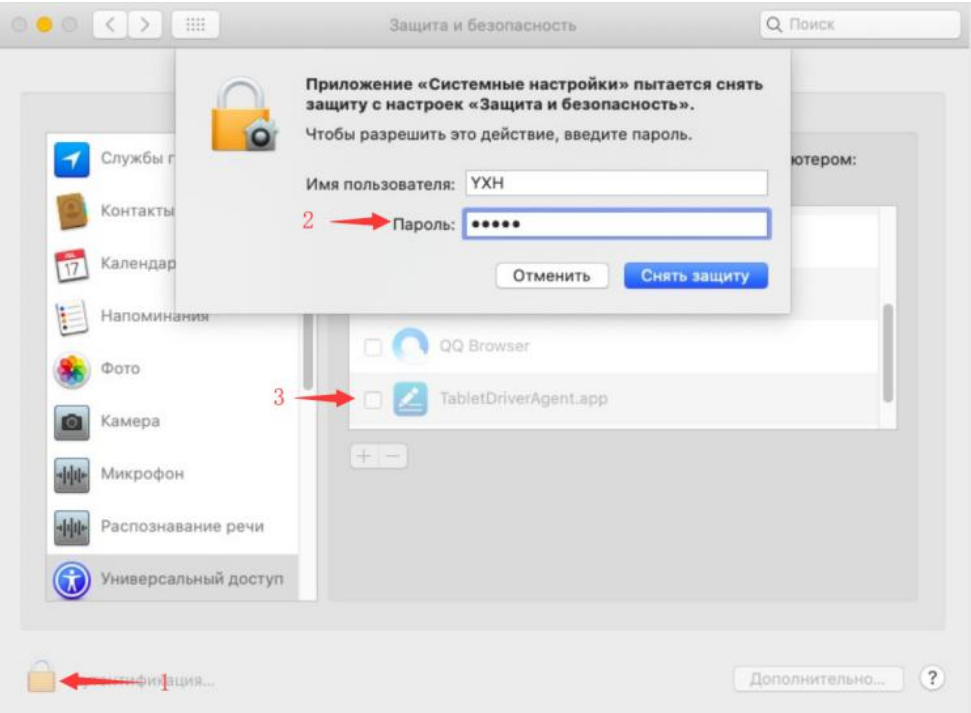Open the Contacts book icon
This screenshot has width=971, height=713.
(x=72, y=211)
